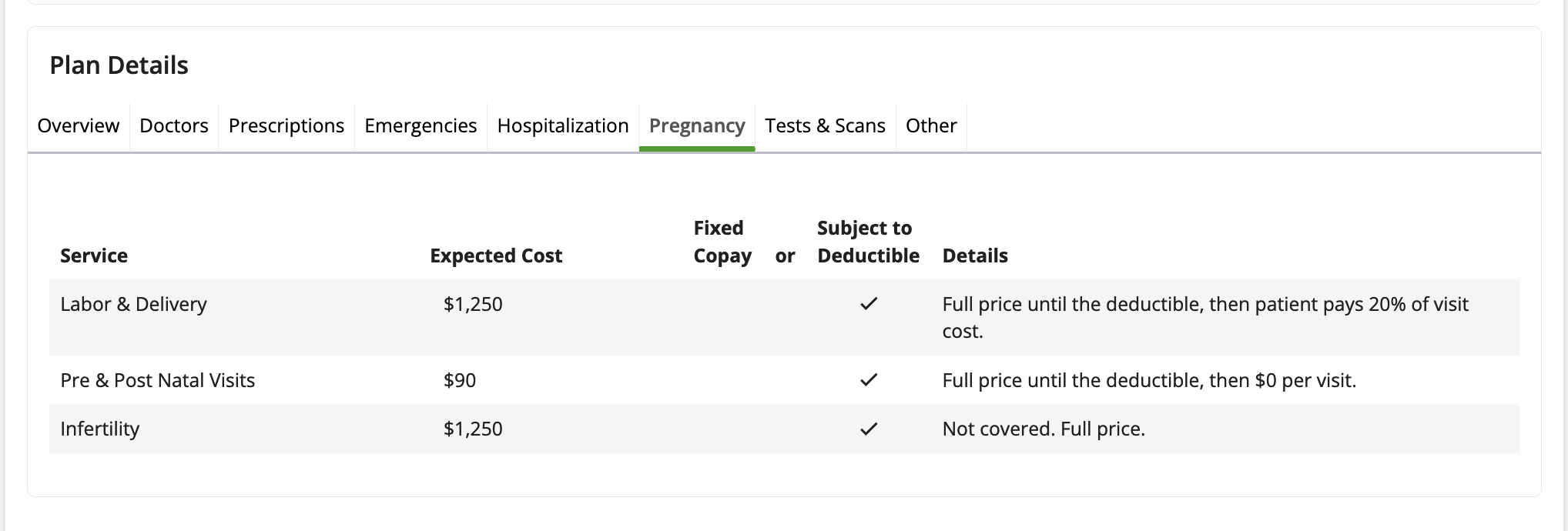
Task: Select the Prescriptions tab
Action: coord(286,125)
